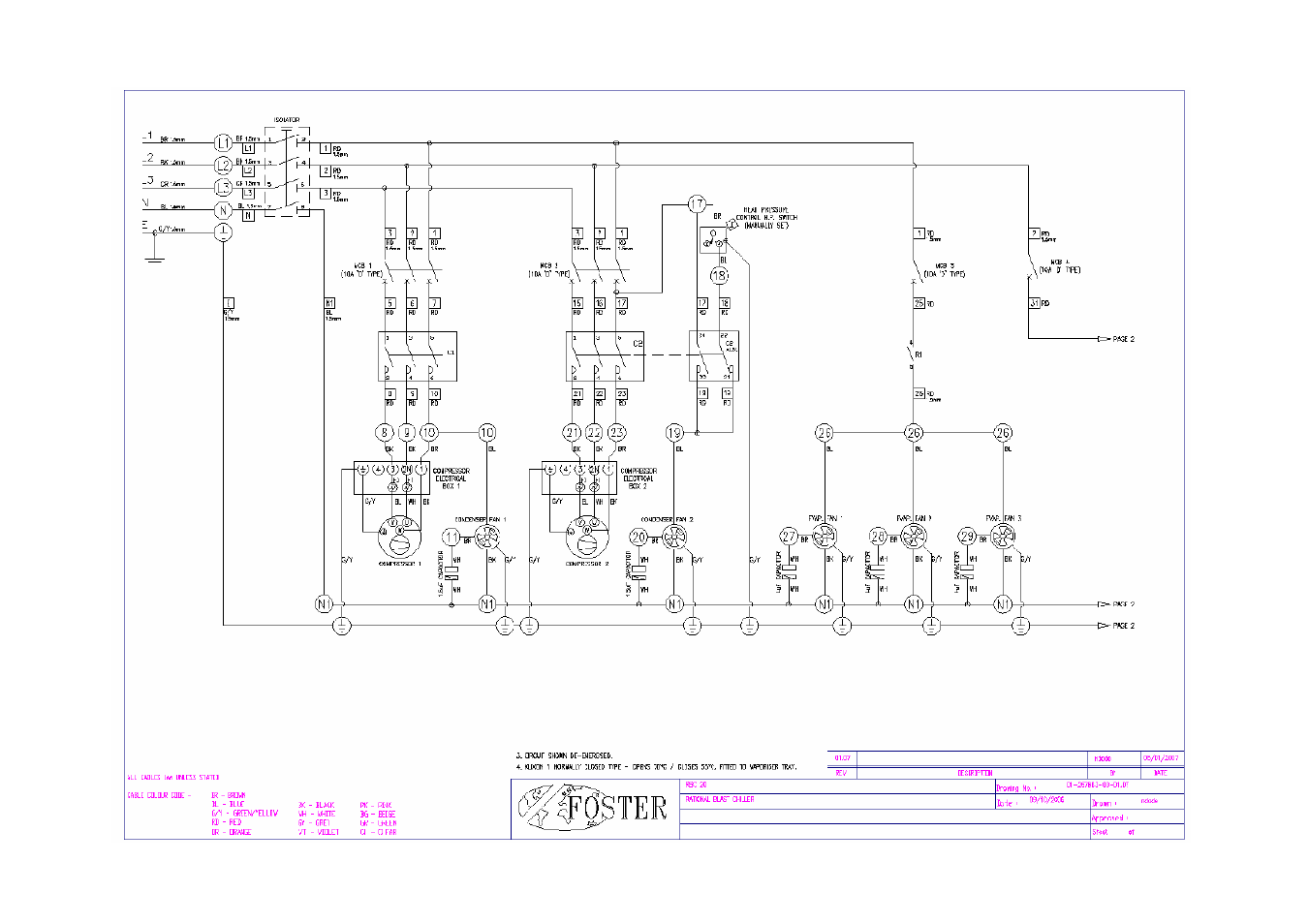Select terminal circle 18
The width and height of the screenshot is (1308, 924).
pyautogui.click(x=719, y=275)
